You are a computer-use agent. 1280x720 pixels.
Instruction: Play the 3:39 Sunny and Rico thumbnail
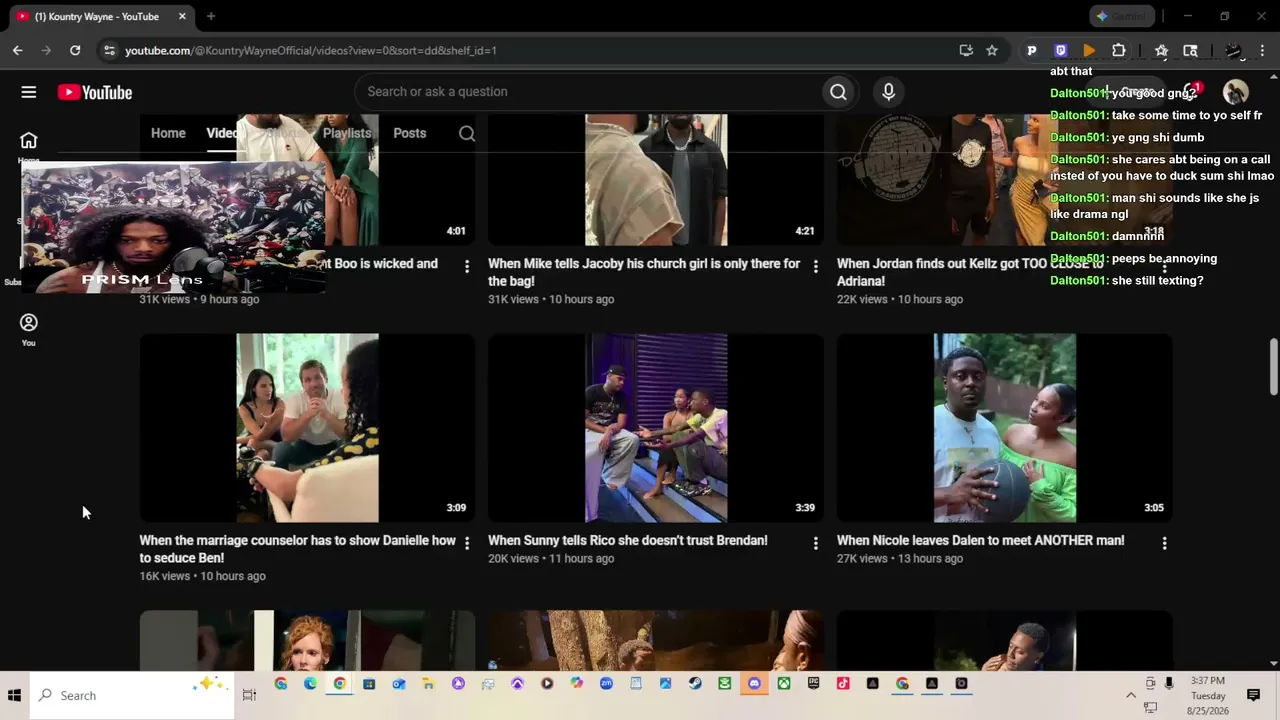pos(656,428)
